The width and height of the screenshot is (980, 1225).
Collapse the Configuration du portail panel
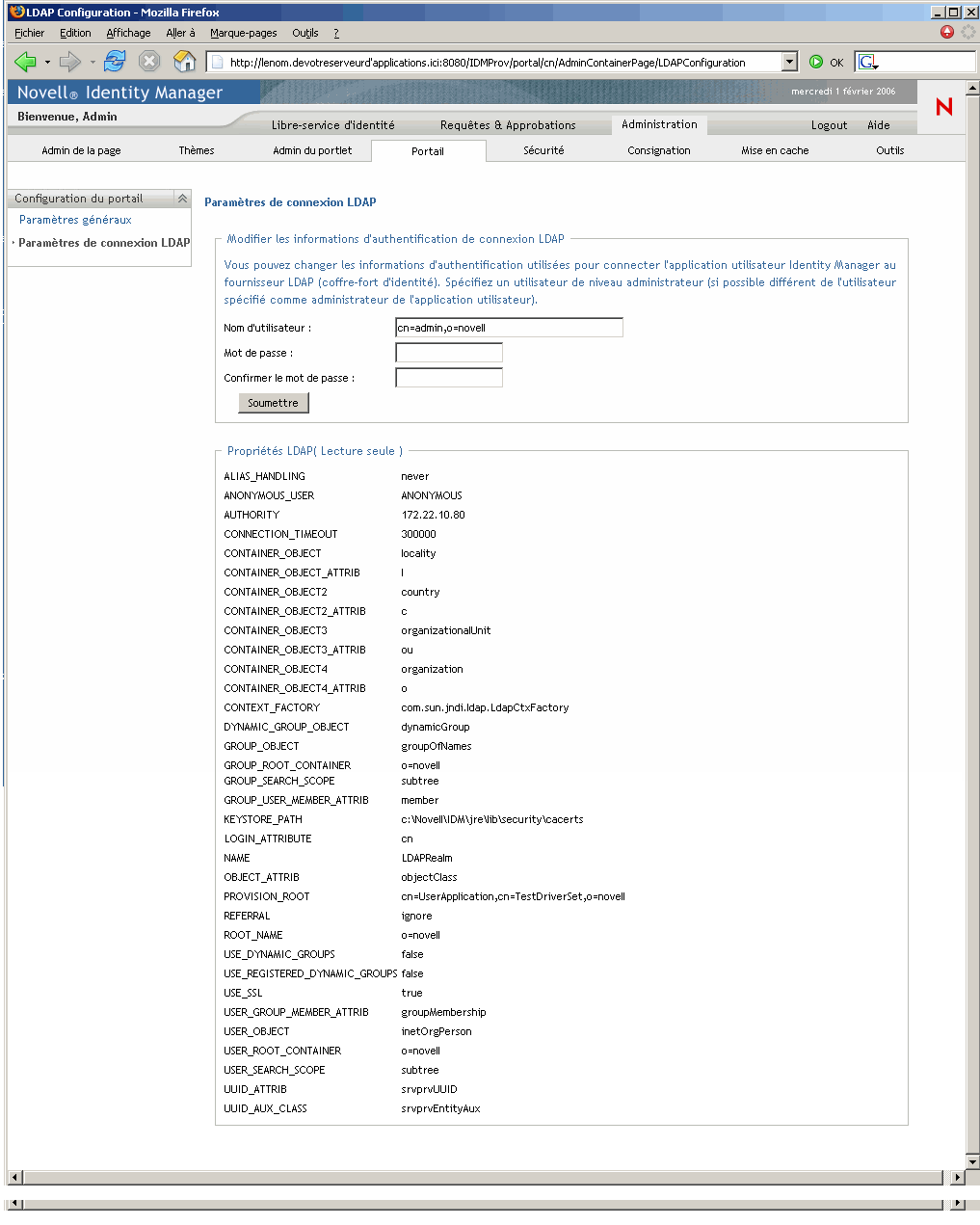point(182,199)
